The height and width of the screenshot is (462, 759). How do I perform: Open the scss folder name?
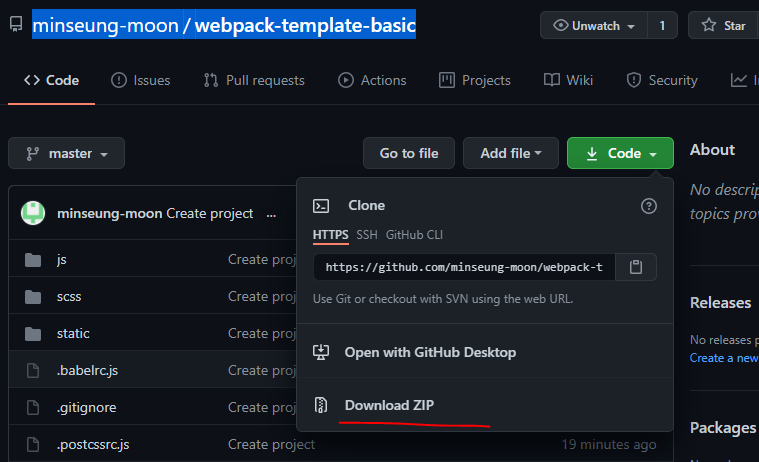pos(69,297)
